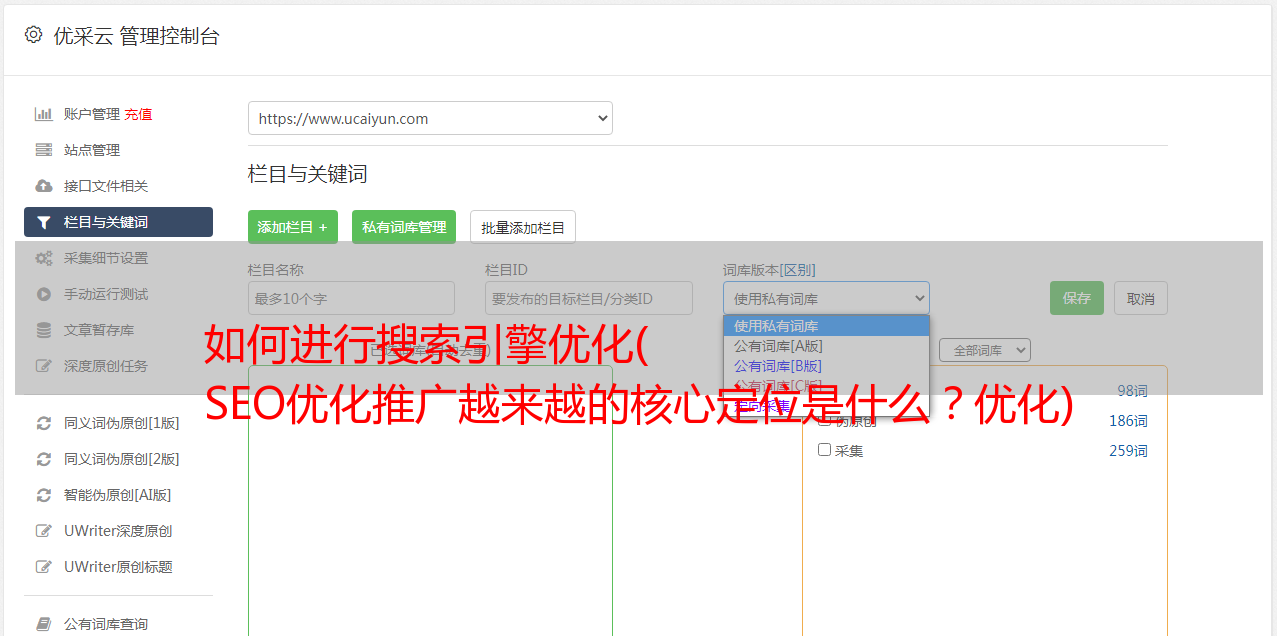Click the 栏目名称 input field
The height and width of the screenshot is (636, 1277).
[351, 298]
